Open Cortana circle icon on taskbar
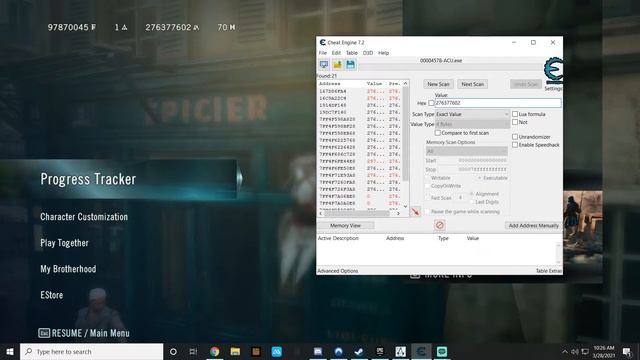Image resolution: width=640 pixels, height=360 pixels. [x=173, y=351]
